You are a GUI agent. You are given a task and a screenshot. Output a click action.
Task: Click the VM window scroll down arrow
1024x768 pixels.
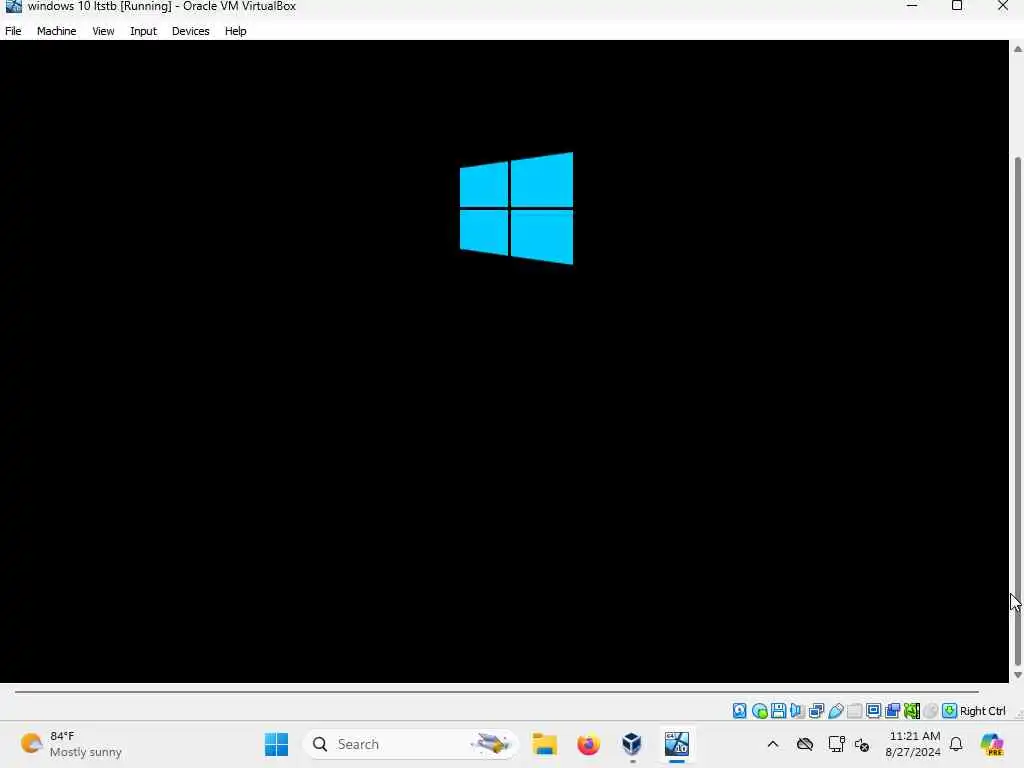point(1017,675)
